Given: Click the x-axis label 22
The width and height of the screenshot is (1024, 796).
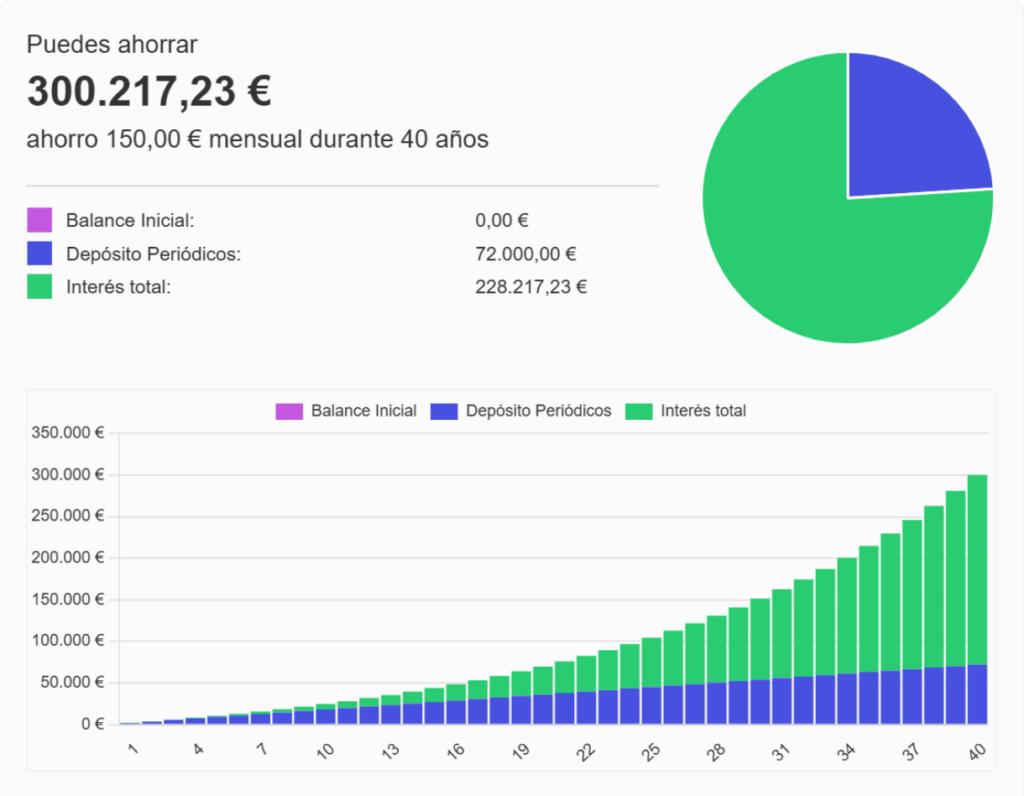Looking at the screenshot, I should (x=586, y=750).
